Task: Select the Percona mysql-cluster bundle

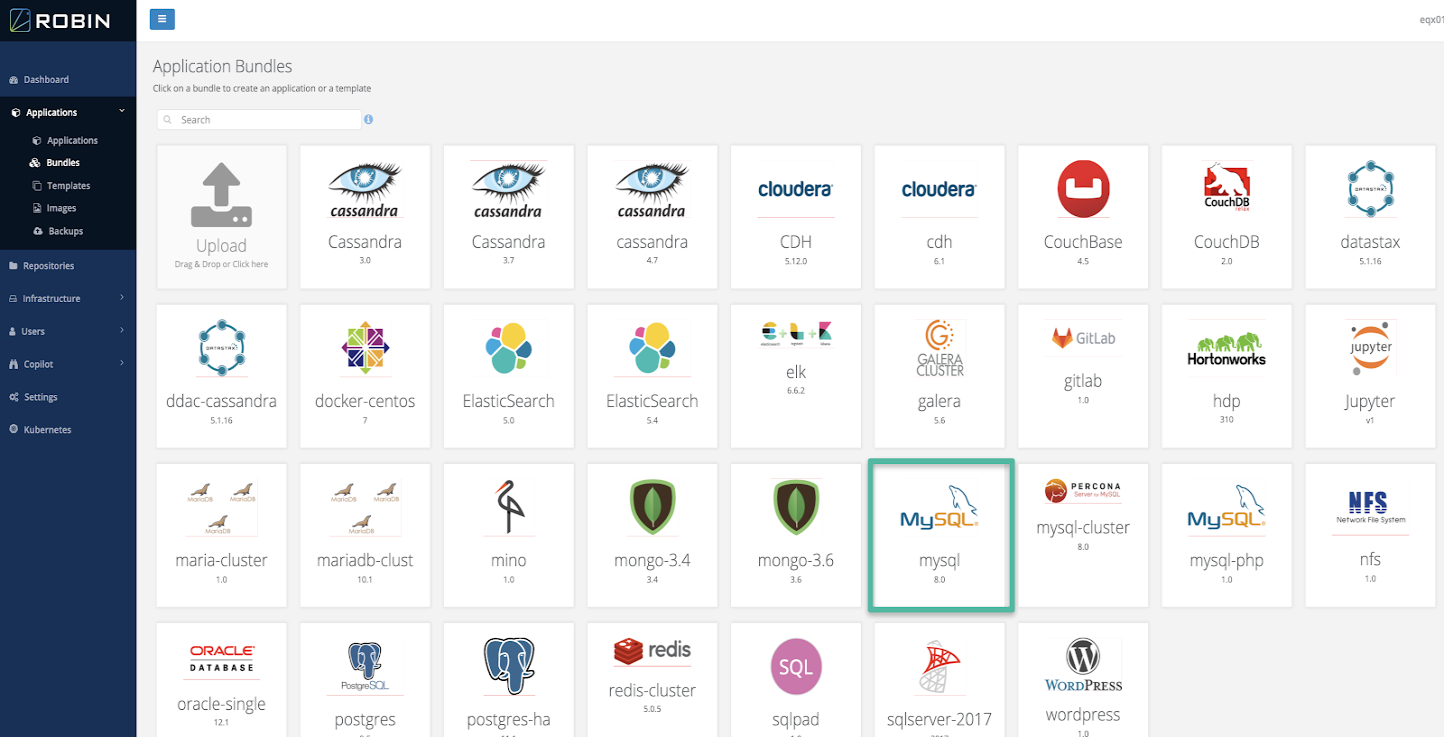Action: [1083, 535]
